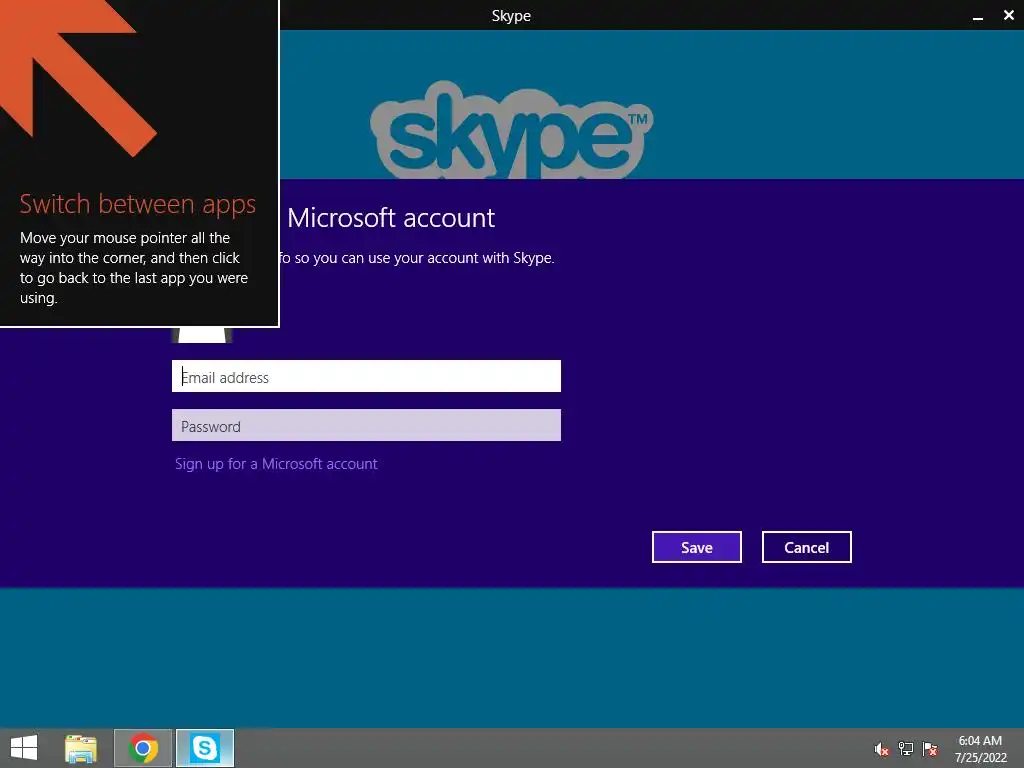
Task: Open Action Center flag icon
Action: tap(930, 749)
